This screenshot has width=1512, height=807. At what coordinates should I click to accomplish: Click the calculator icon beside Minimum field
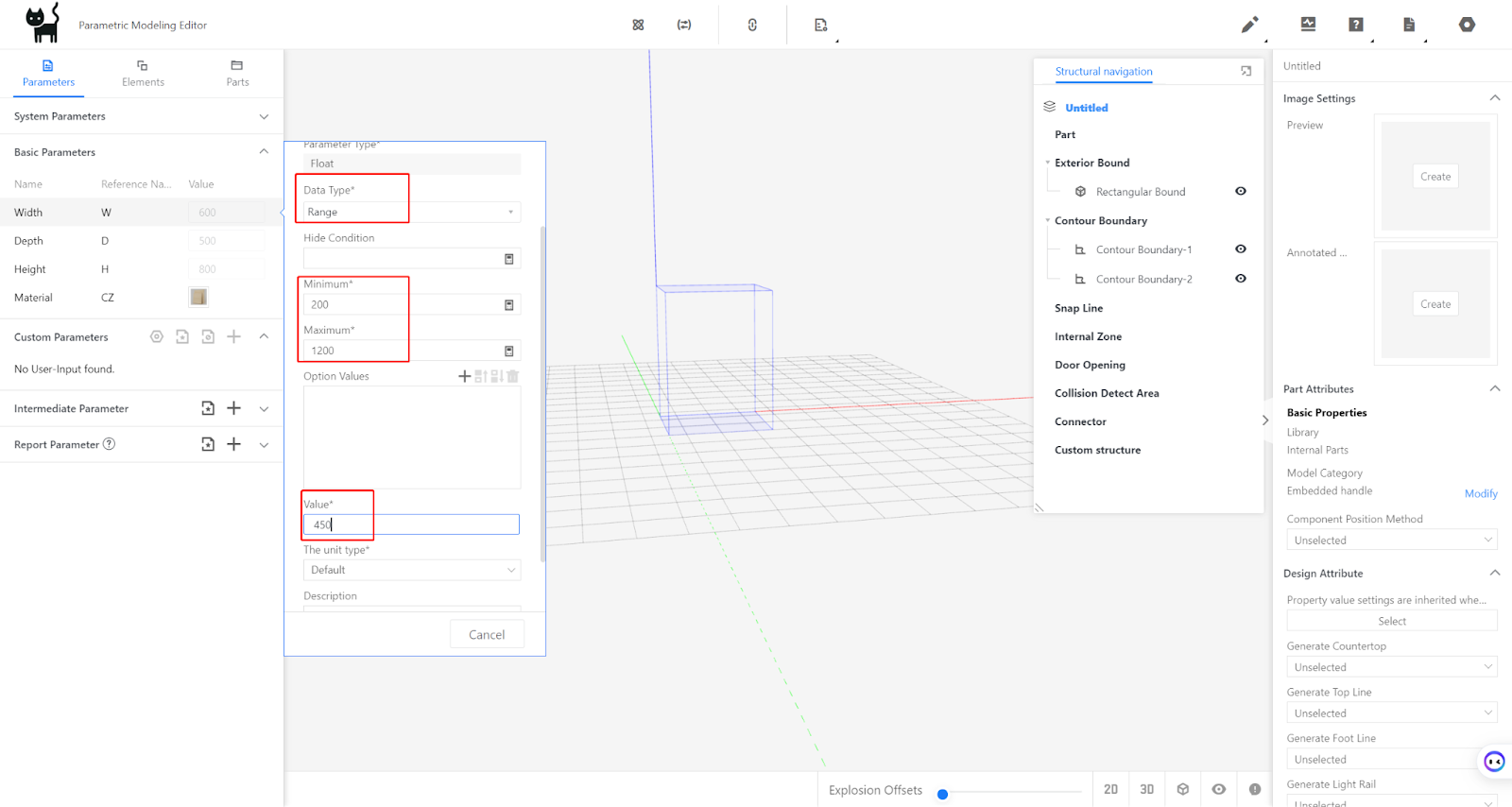coord(508,305)
